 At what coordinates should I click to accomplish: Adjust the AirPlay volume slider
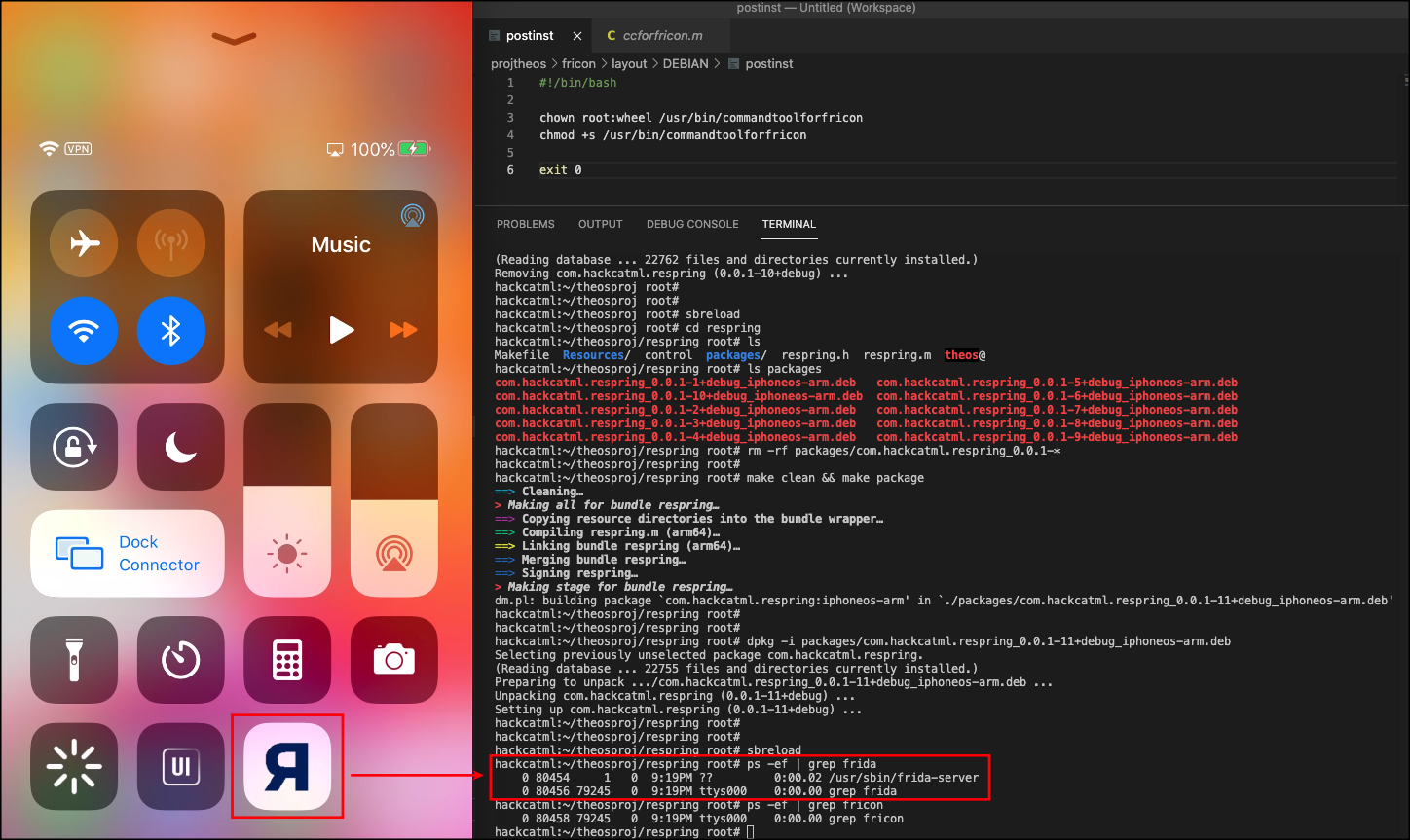click(x=393, y=500)
